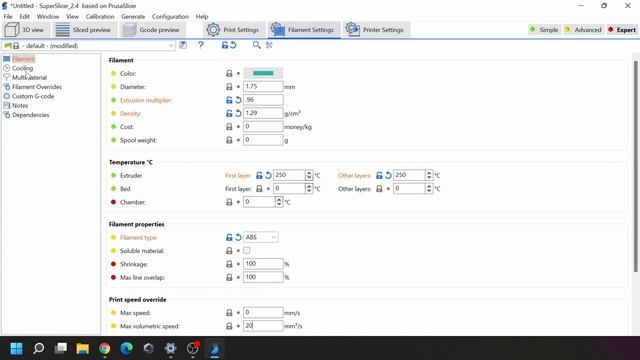Select Expert mode

[622, 30]
